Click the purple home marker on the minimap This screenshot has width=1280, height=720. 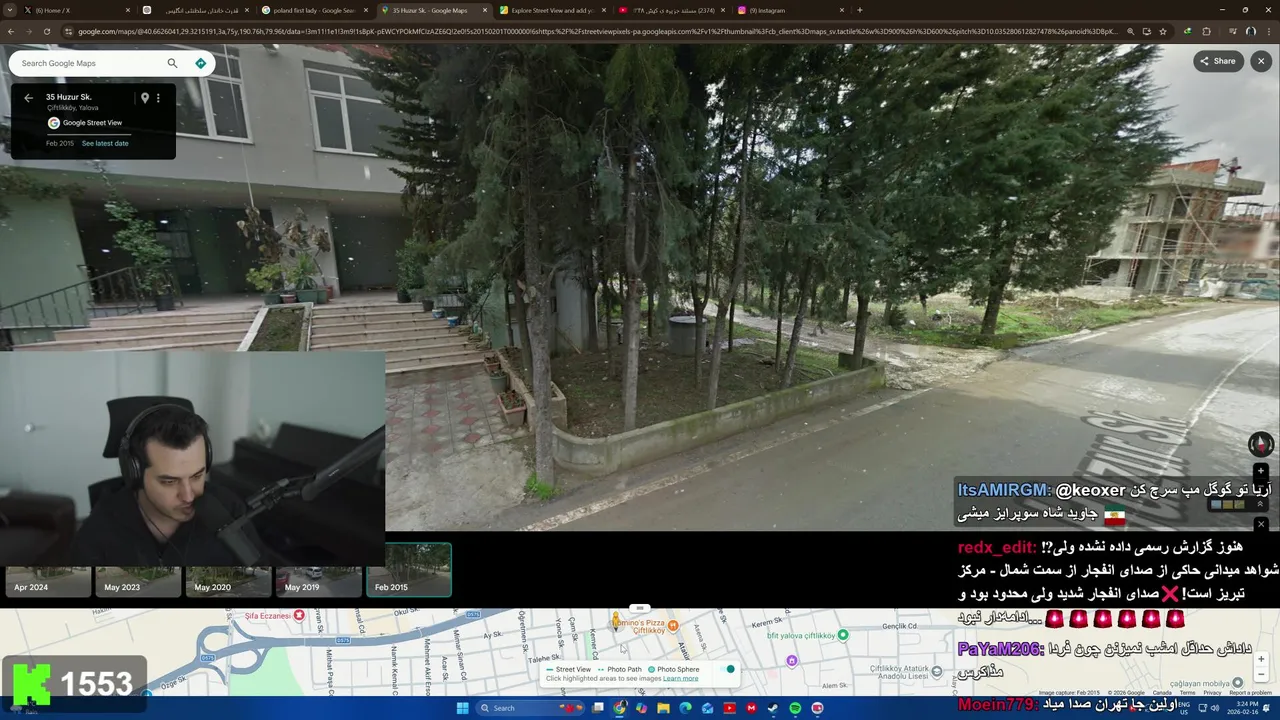point(792,660)
